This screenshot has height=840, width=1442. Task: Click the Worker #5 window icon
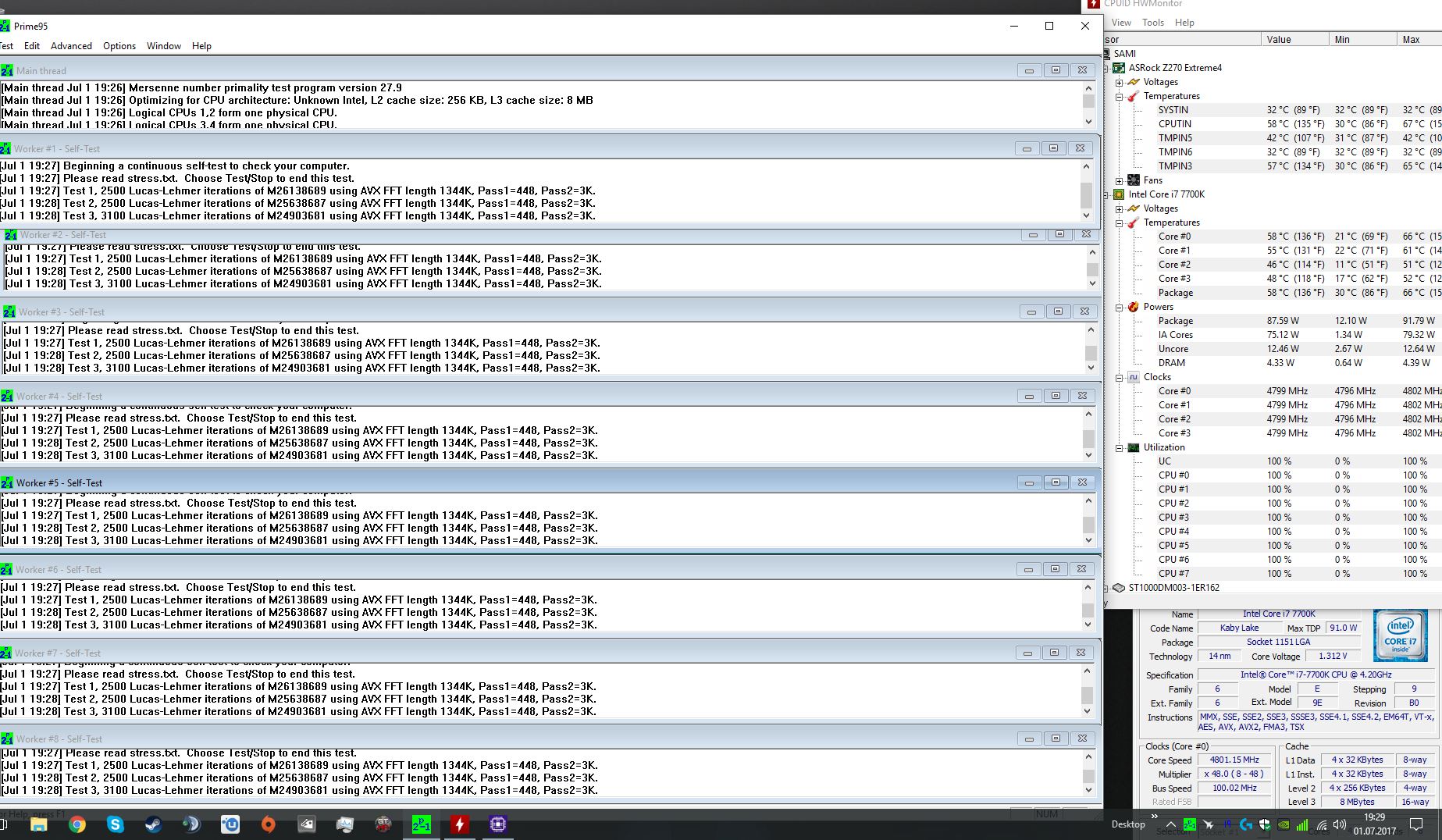[7, 482]
